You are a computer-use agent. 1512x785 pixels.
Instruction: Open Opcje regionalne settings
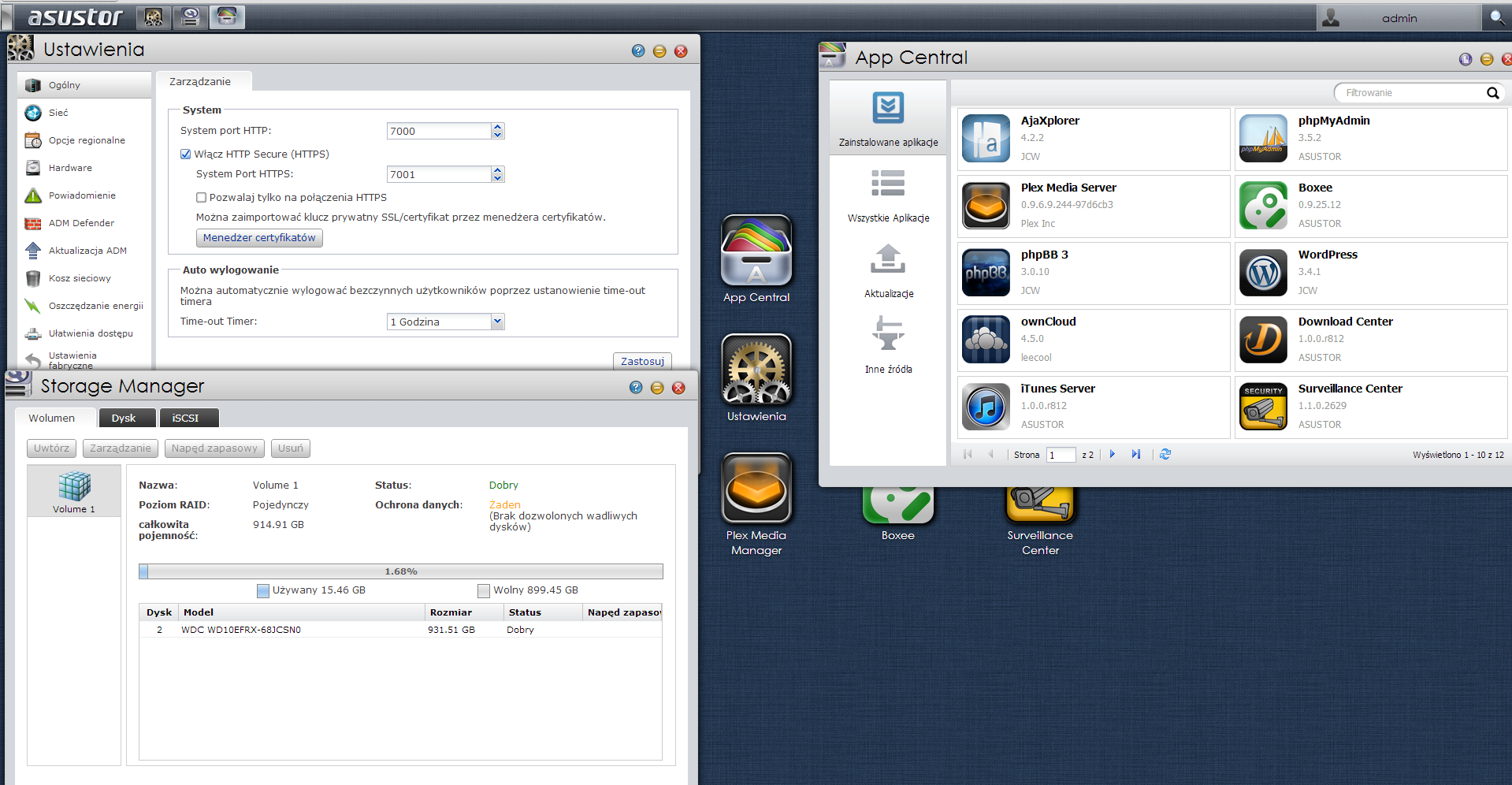84,140
